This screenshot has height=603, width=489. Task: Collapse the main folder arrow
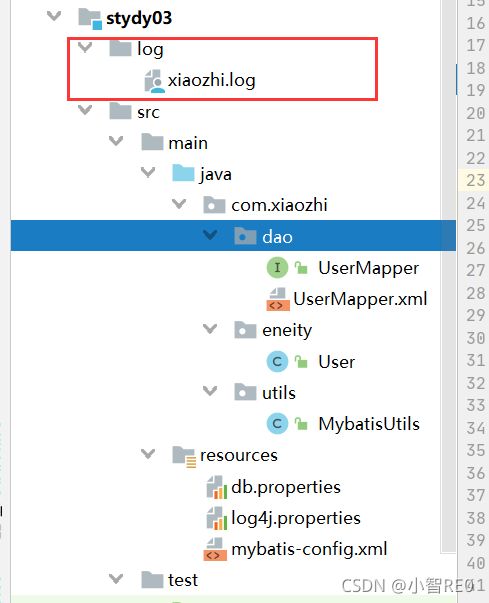(x=116, y=141)
